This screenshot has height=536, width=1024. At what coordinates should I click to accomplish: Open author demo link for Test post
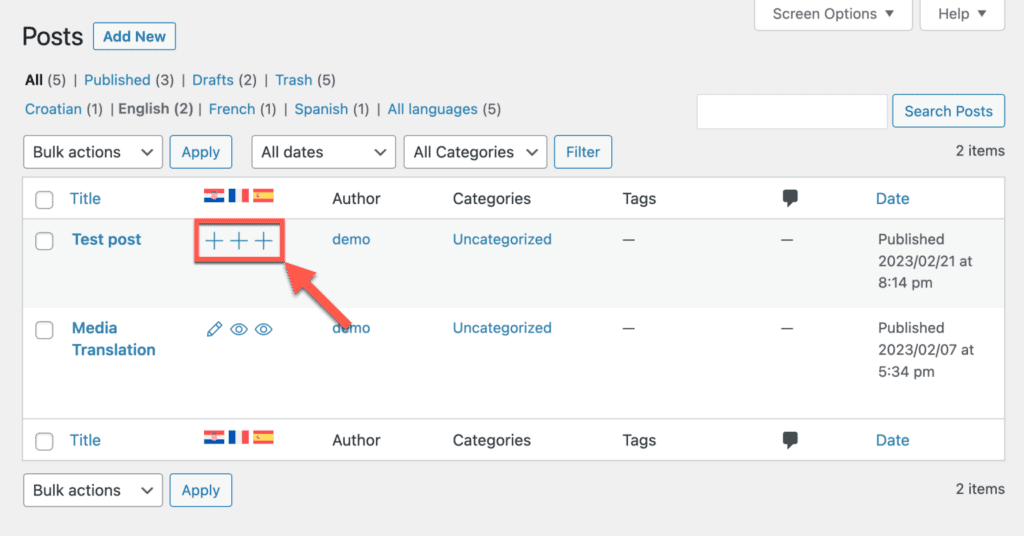[351, 240]
